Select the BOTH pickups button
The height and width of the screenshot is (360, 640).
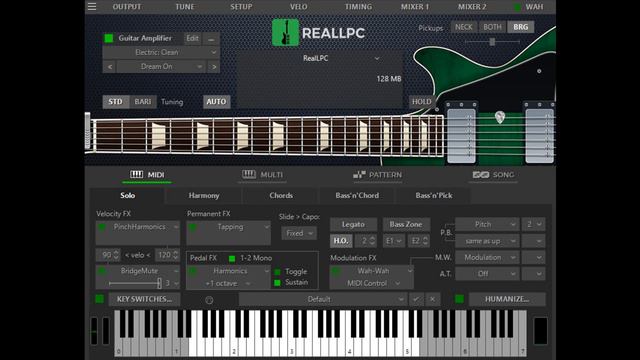pos(492,27)
